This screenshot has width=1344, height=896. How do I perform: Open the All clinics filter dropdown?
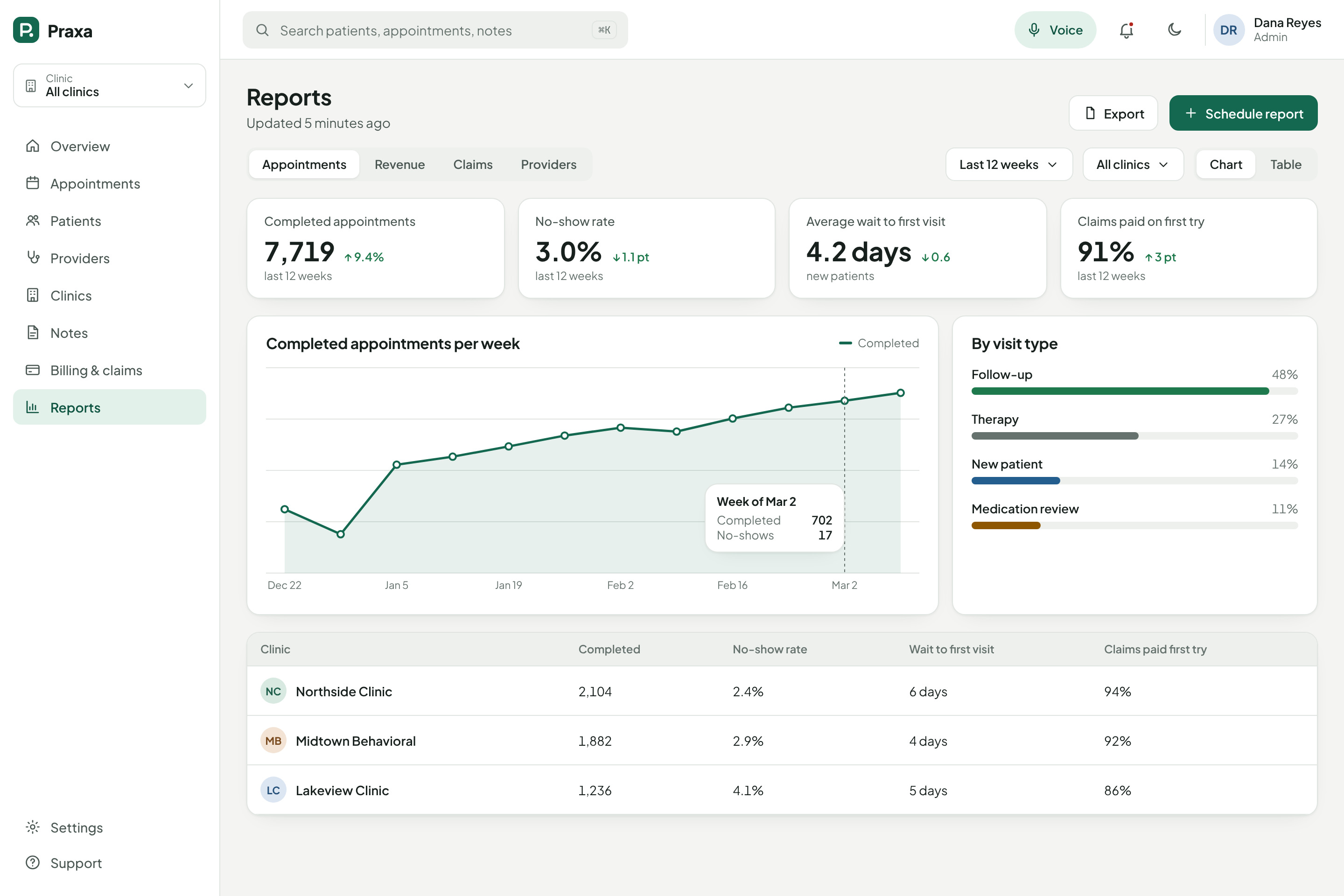click(x=1133, y=165)
